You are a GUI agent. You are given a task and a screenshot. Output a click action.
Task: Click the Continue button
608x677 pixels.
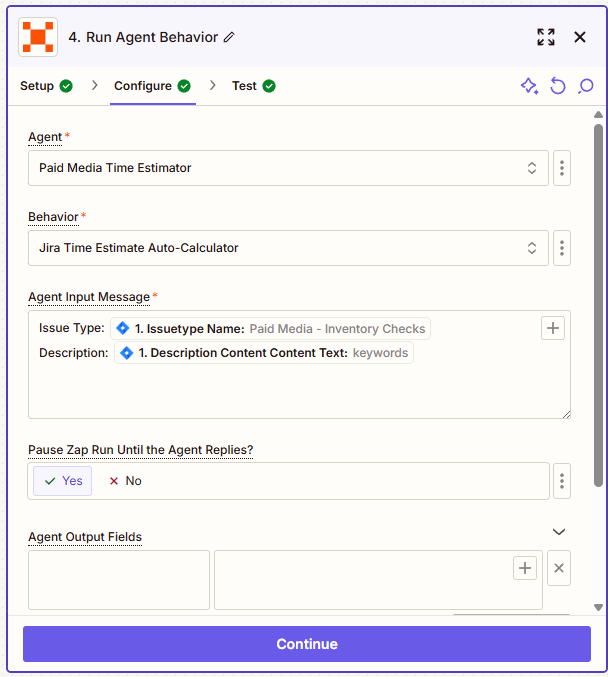click(307, 644)
